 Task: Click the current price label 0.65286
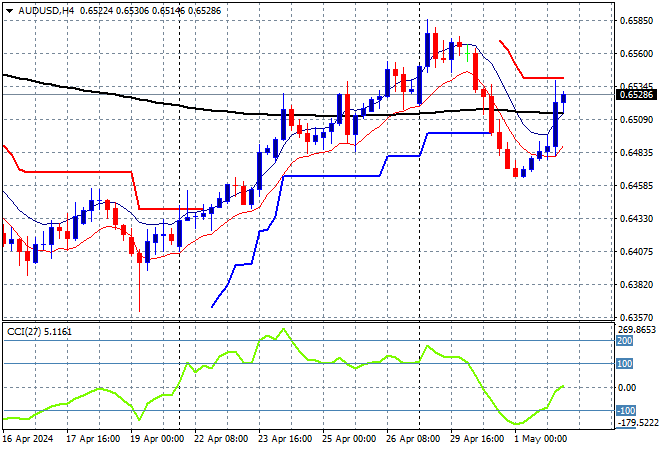[x=636, y=95]
